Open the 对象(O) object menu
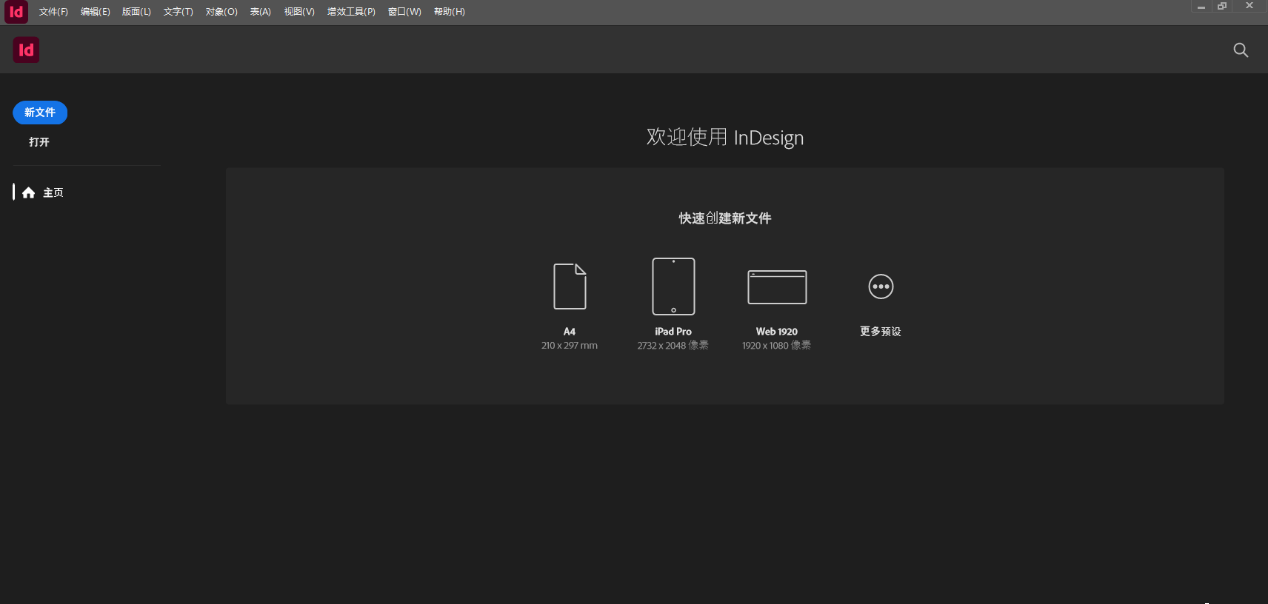This screenshot has height=604, width=1268. point(221,12)
